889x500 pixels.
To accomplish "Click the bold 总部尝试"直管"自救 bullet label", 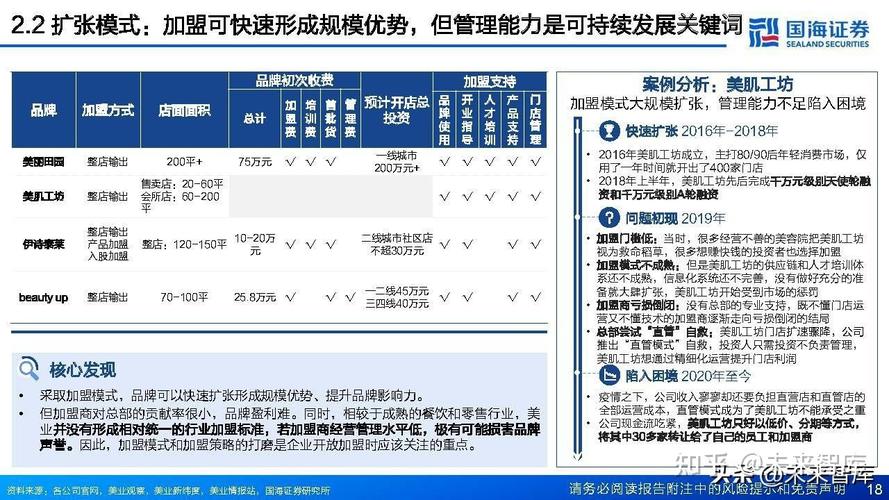I will [x=656, y=332].
